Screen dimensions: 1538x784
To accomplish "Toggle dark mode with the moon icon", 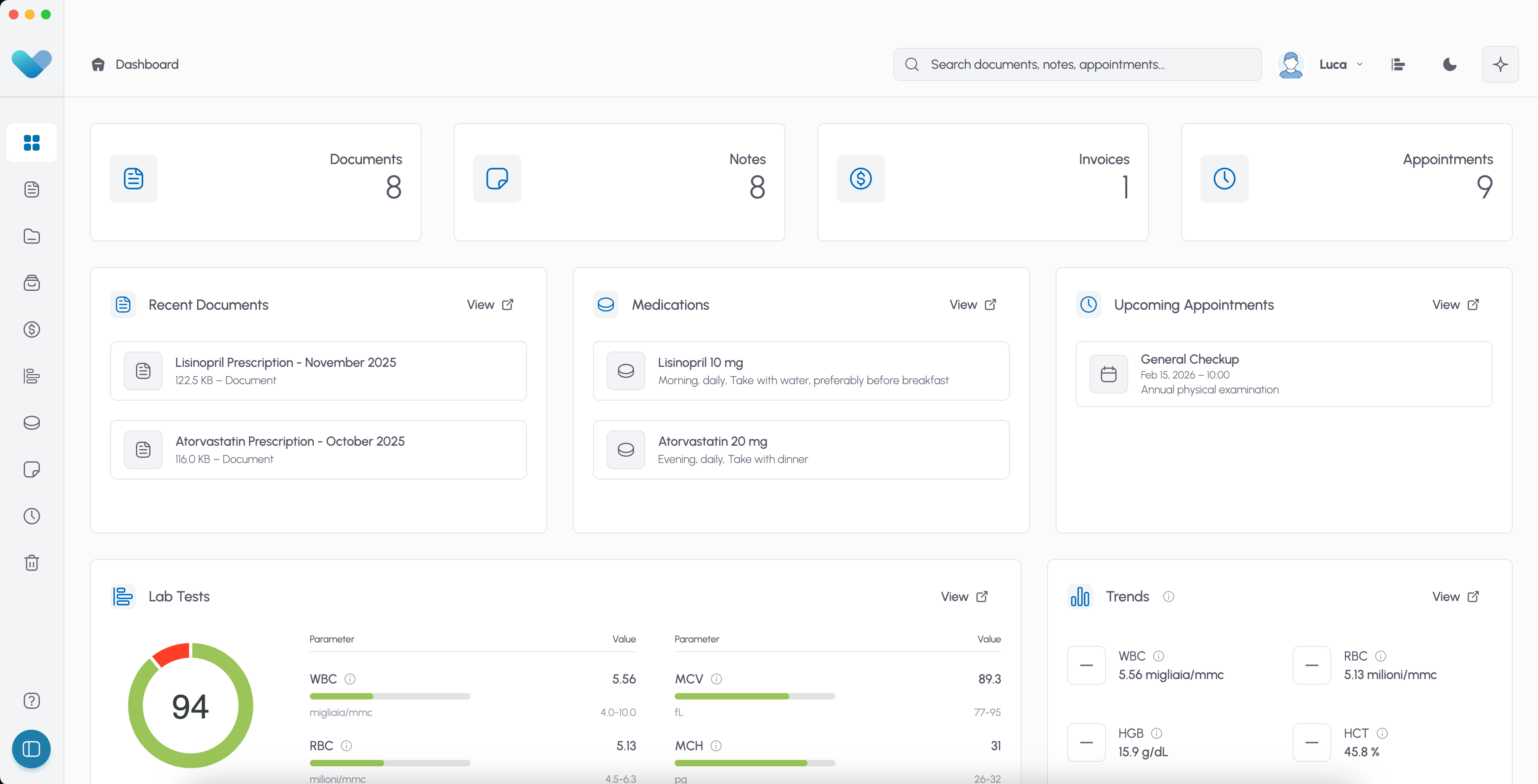I will point(1449,64).
